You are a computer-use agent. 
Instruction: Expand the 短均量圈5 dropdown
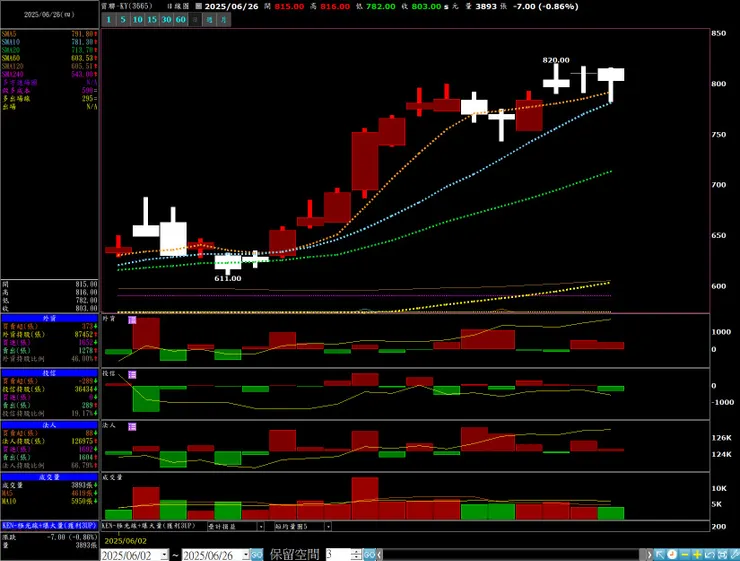pyautogui.click(x=328, y=526)
